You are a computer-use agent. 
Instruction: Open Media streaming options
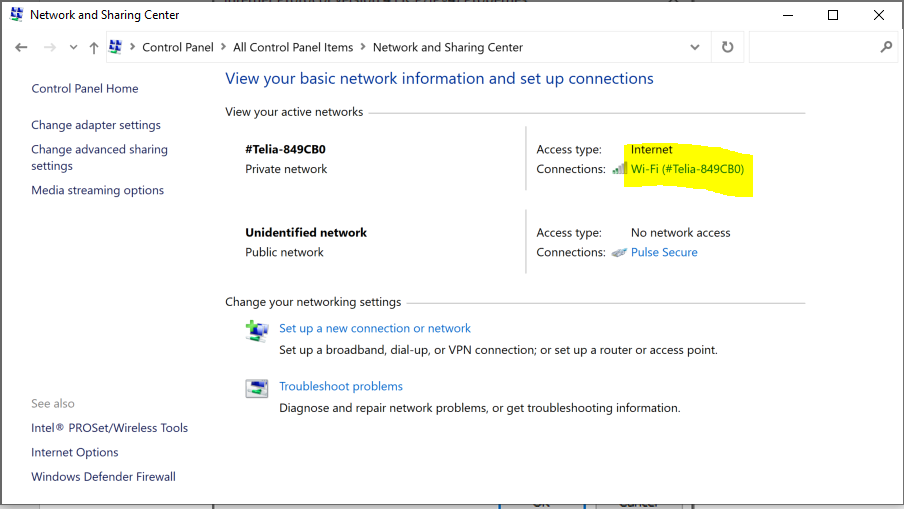[97, 190]
